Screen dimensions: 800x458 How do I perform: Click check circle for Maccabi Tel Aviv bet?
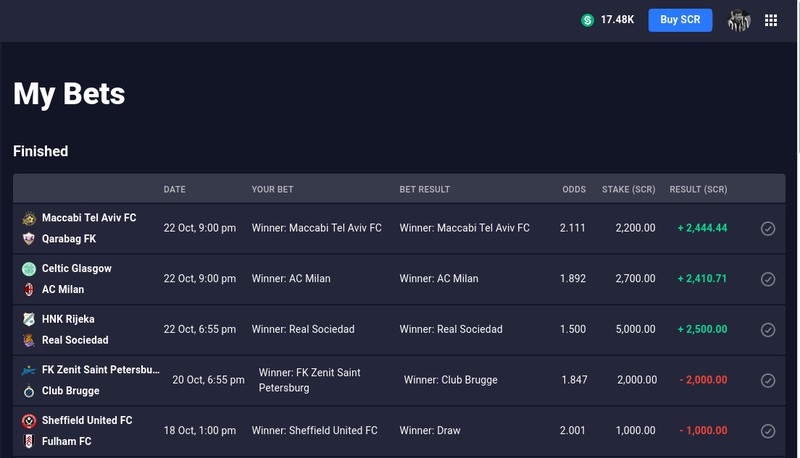point(768,228)
